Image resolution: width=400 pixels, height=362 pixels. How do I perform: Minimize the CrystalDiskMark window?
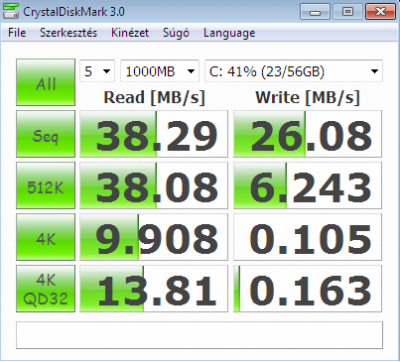315,12
